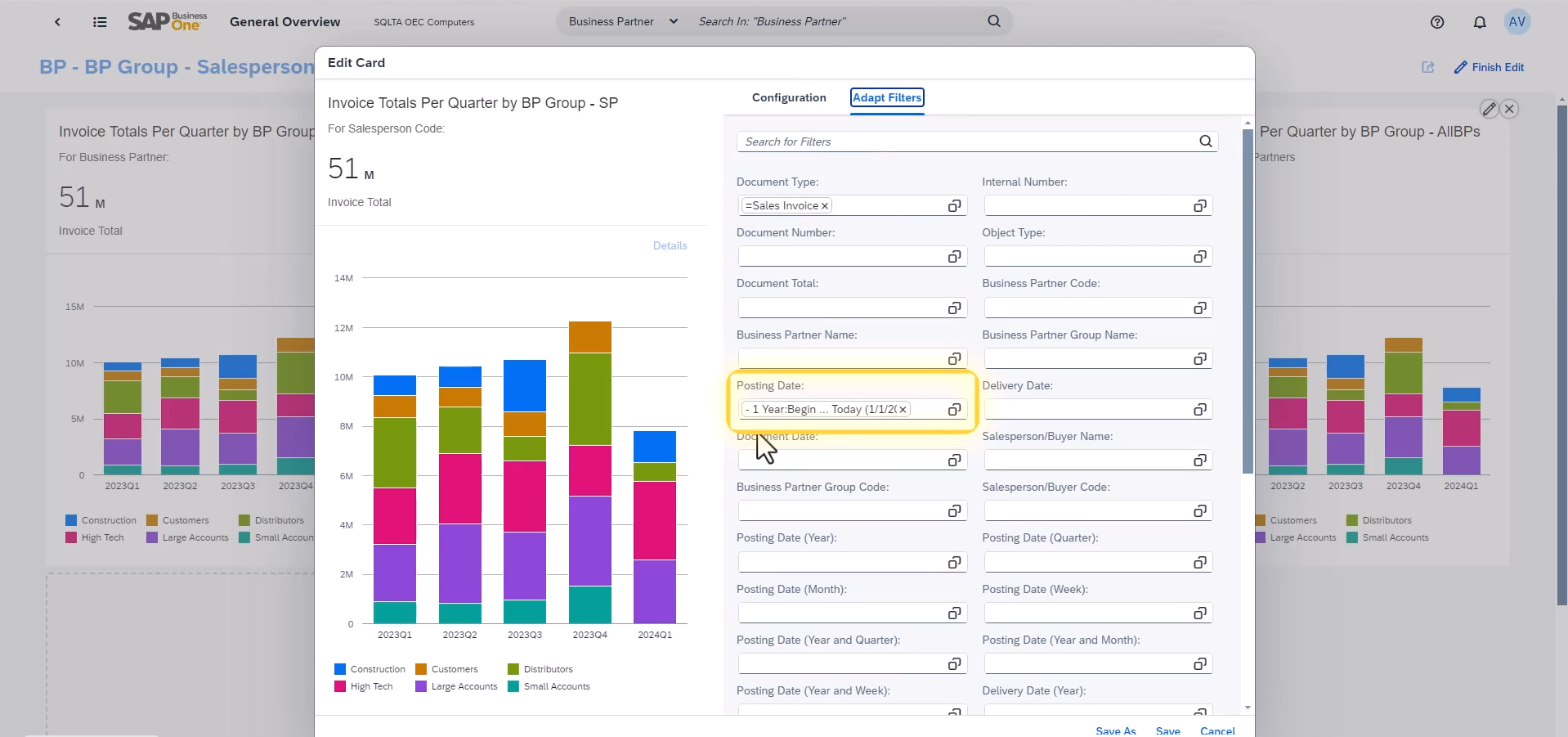This screenshot has height=737, width=1568.
Task: Click the share icon next to Finish Edit
Action: tap(1429, 67)
